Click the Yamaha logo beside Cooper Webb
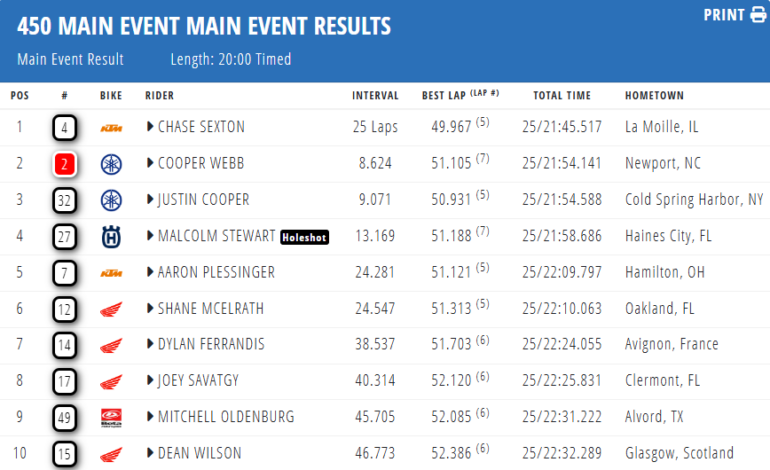 [x=111, y=164]
